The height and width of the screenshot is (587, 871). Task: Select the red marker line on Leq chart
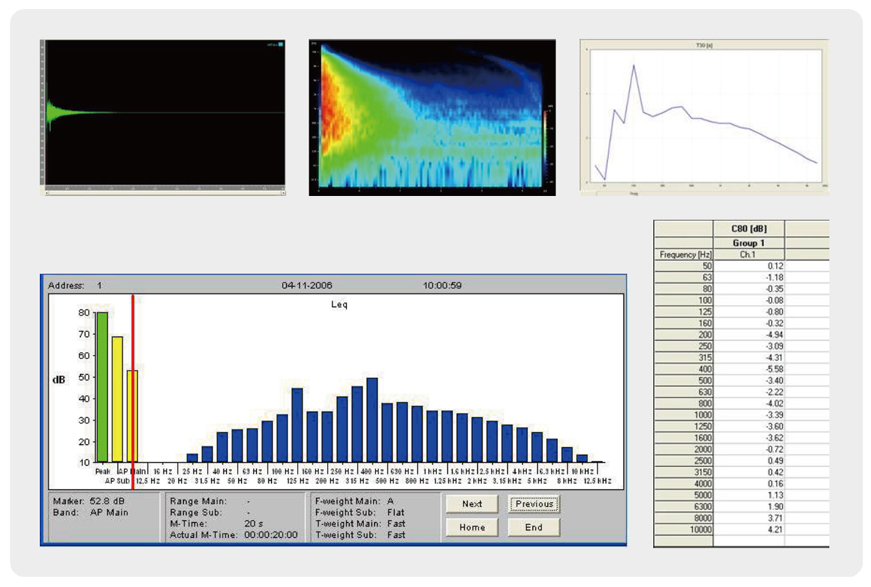133,392
